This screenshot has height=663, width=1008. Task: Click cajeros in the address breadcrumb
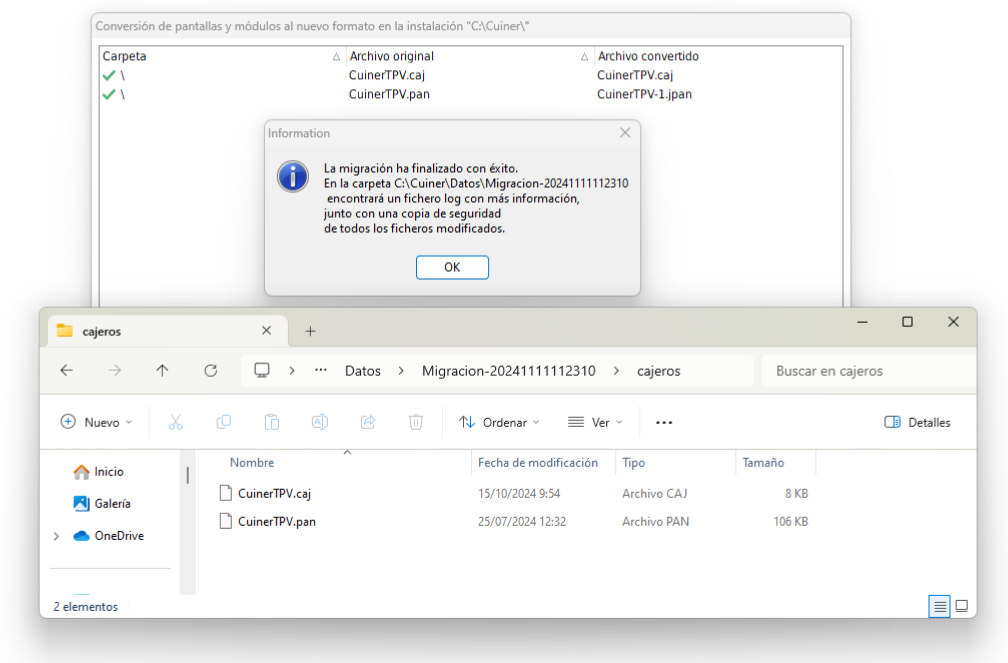(x=658, y=371)
